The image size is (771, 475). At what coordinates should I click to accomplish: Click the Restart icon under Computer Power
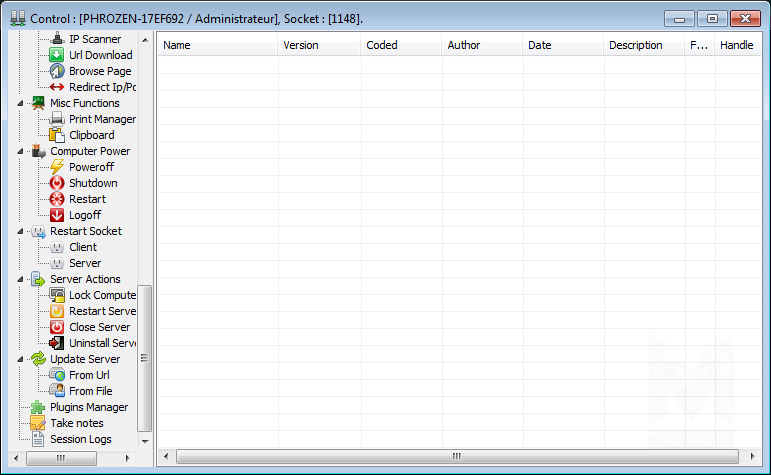pos(57,199)
